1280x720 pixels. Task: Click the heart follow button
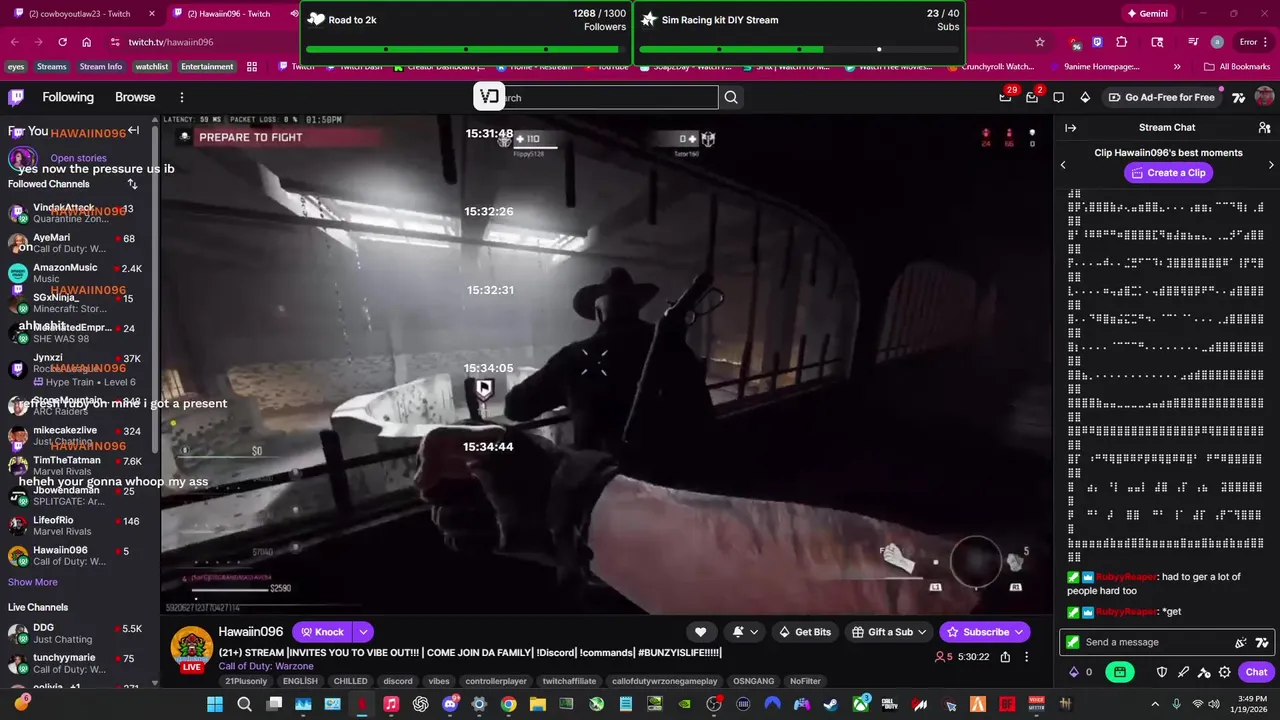[x=700, y=632]
